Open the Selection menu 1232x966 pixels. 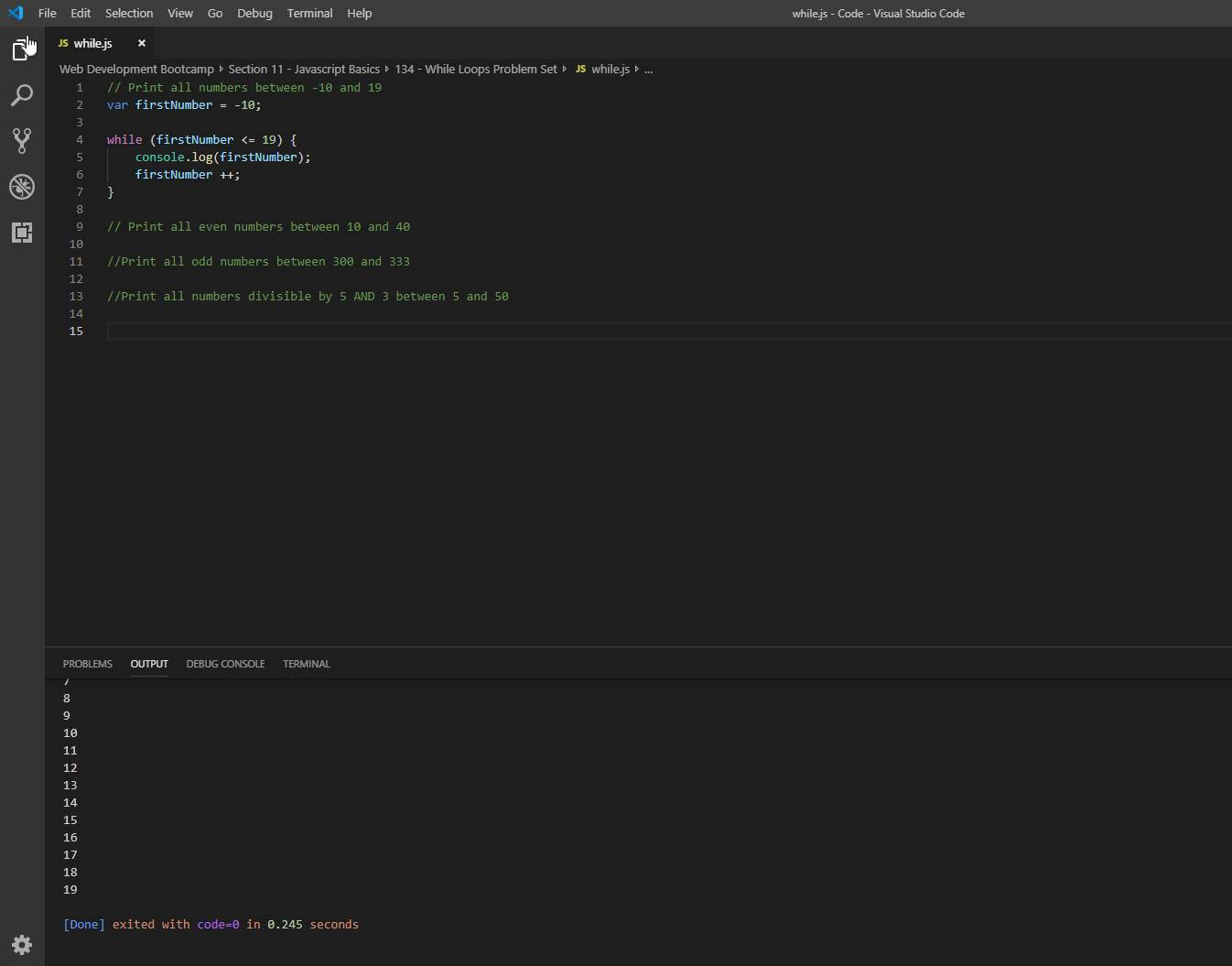(129, 13)
